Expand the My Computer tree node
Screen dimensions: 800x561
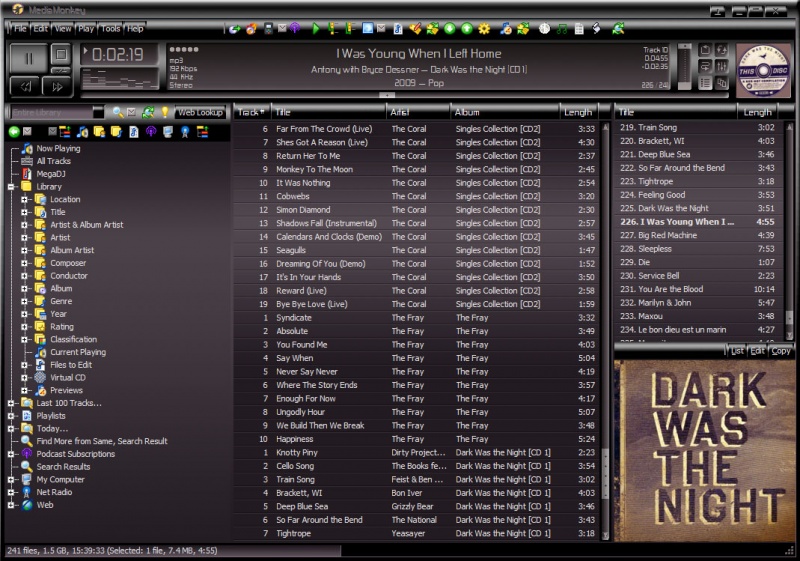click(x=11, y=480)
